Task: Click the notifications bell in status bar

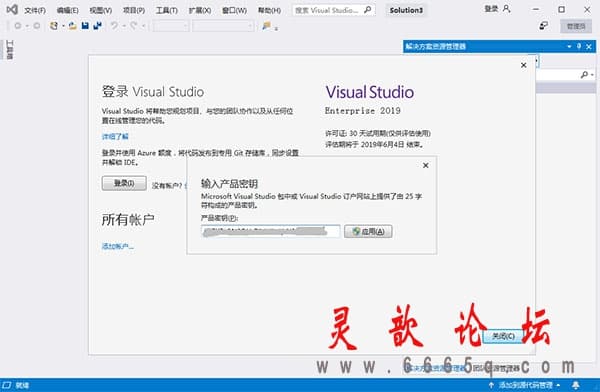Action: pyautogui.click(x=576, y=385)
